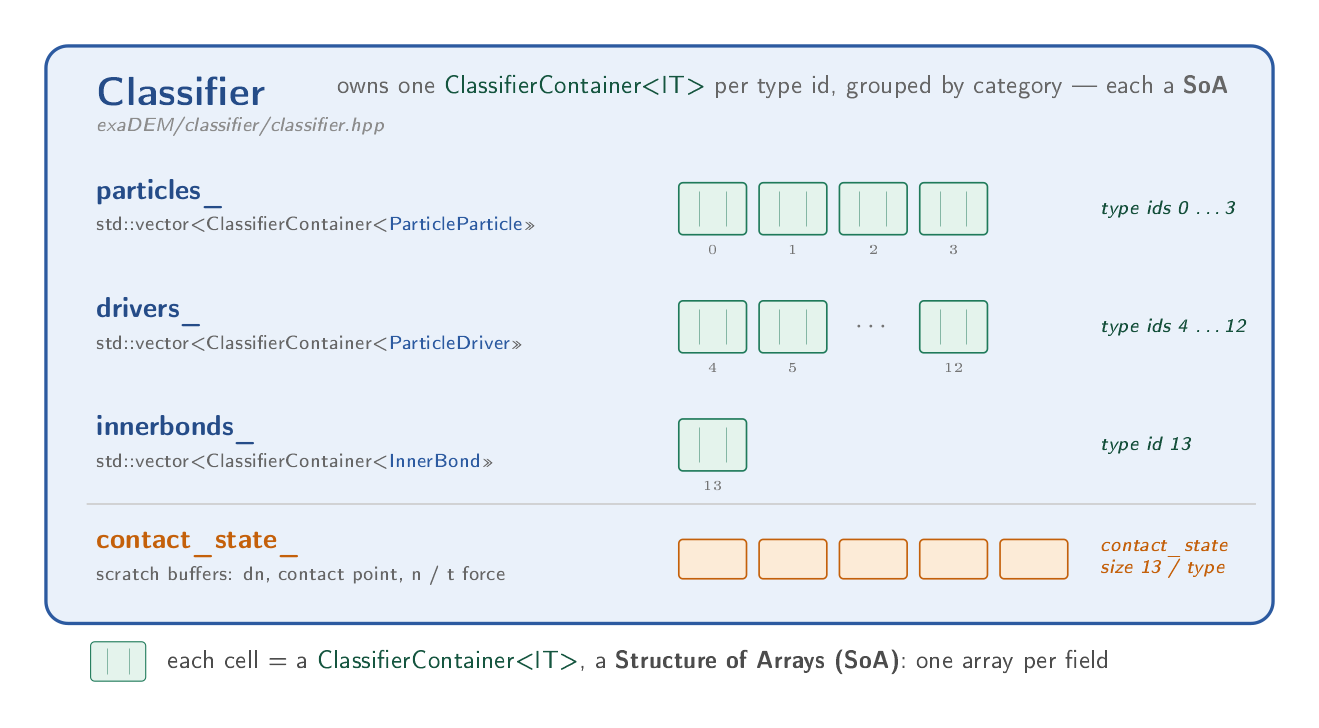Click the ellipsis between drivers cells
Screen dimensions: 1319x728
[872, 326]
